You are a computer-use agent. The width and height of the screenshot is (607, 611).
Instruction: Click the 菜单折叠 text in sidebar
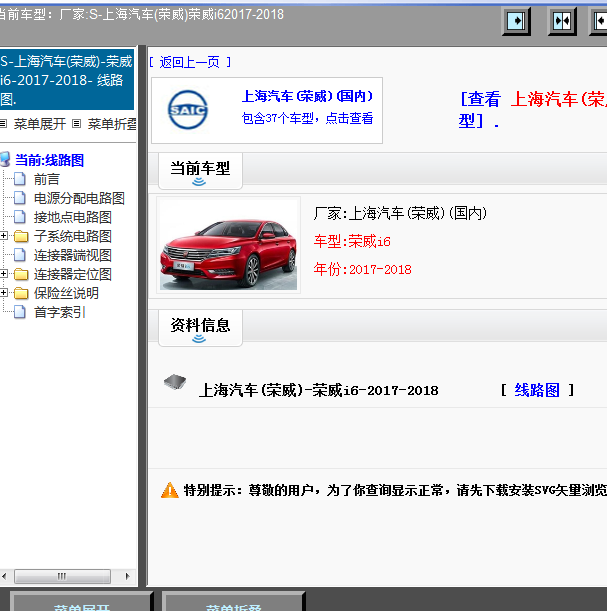112,124
